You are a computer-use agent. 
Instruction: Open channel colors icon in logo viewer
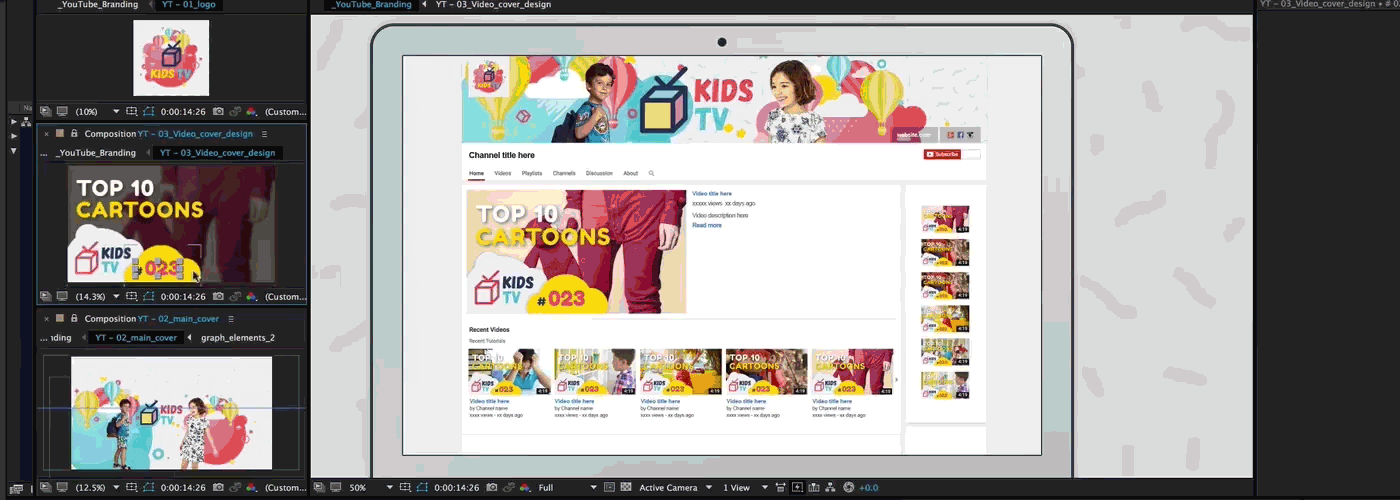(x=251, y=112)
